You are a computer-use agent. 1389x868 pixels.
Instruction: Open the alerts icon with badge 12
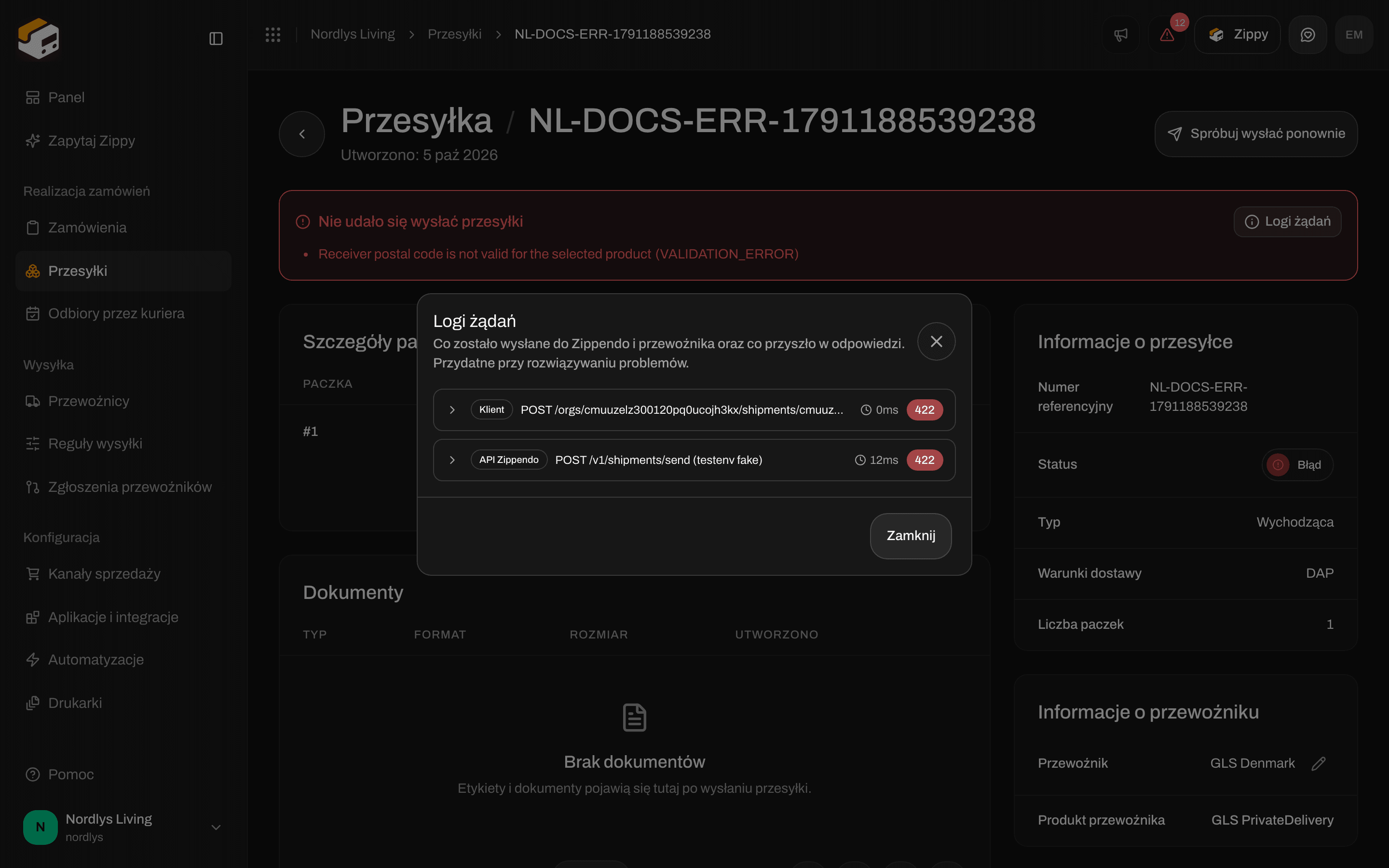tap(1167, 34)
